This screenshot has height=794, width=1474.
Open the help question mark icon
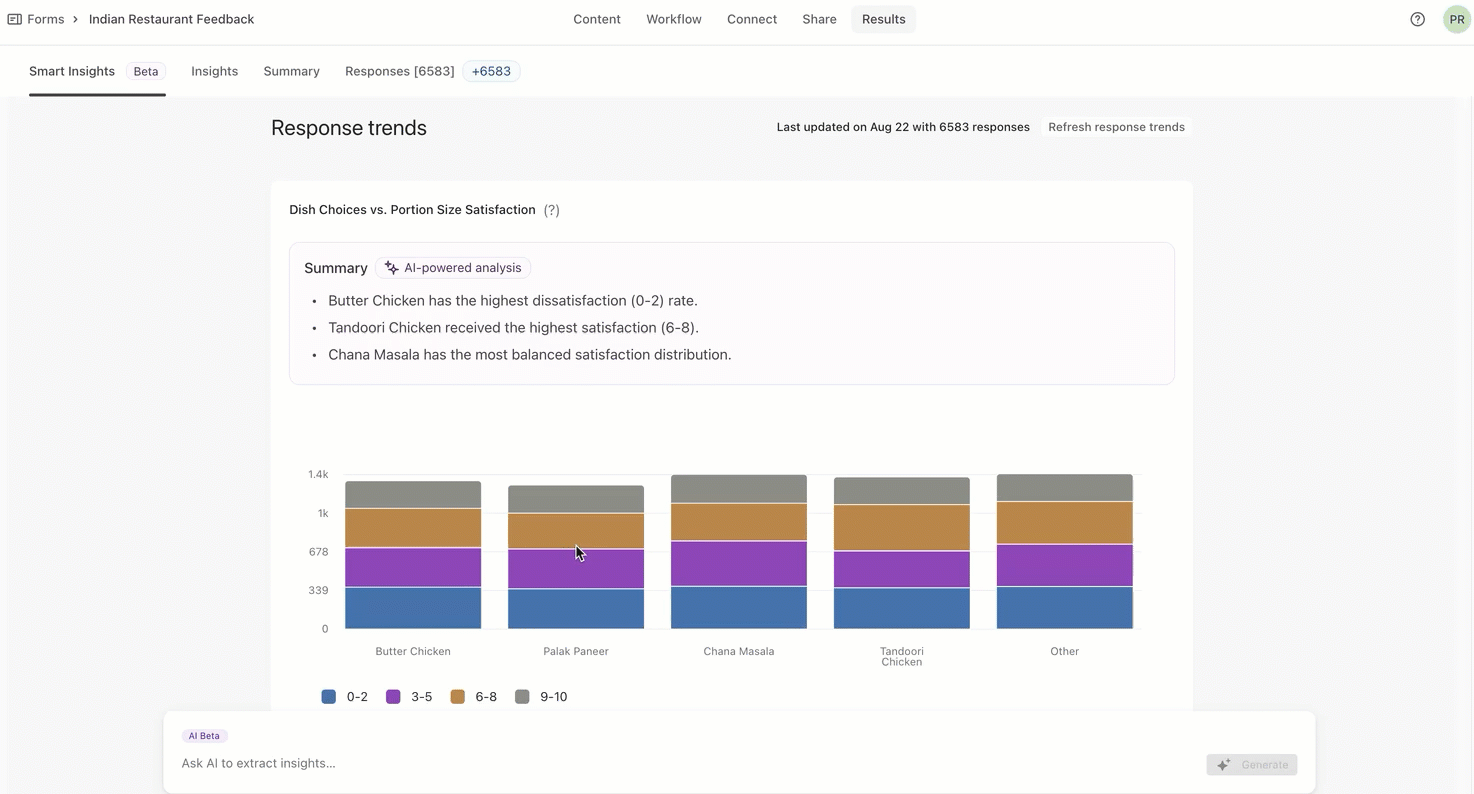pos(1417,19)
